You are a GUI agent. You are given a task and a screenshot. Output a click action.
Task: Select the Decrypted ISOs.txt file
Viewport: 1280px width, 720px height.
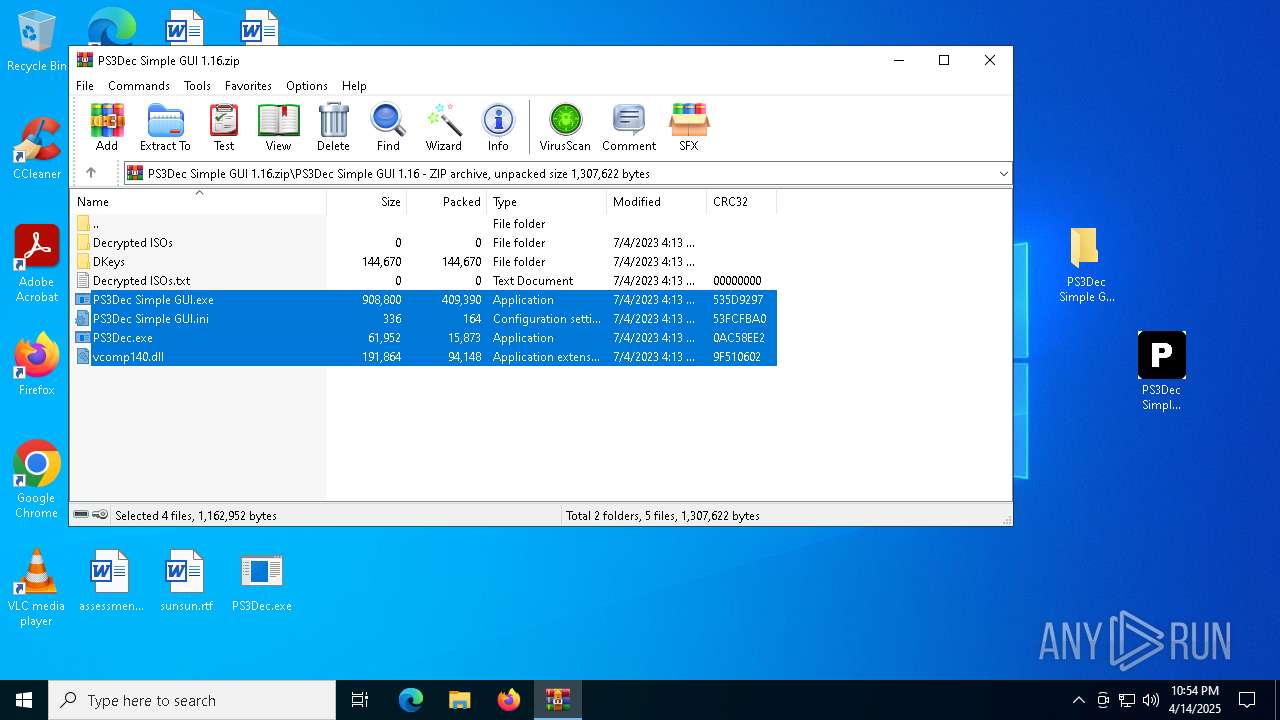coord(425,281)
